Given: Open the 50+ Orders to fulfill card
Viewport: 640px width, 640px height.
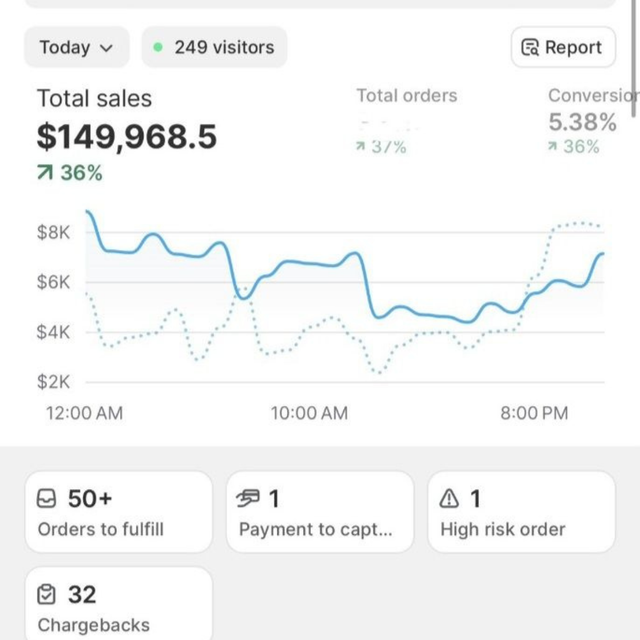Looking at the screenshot, I should click(119, 512).
